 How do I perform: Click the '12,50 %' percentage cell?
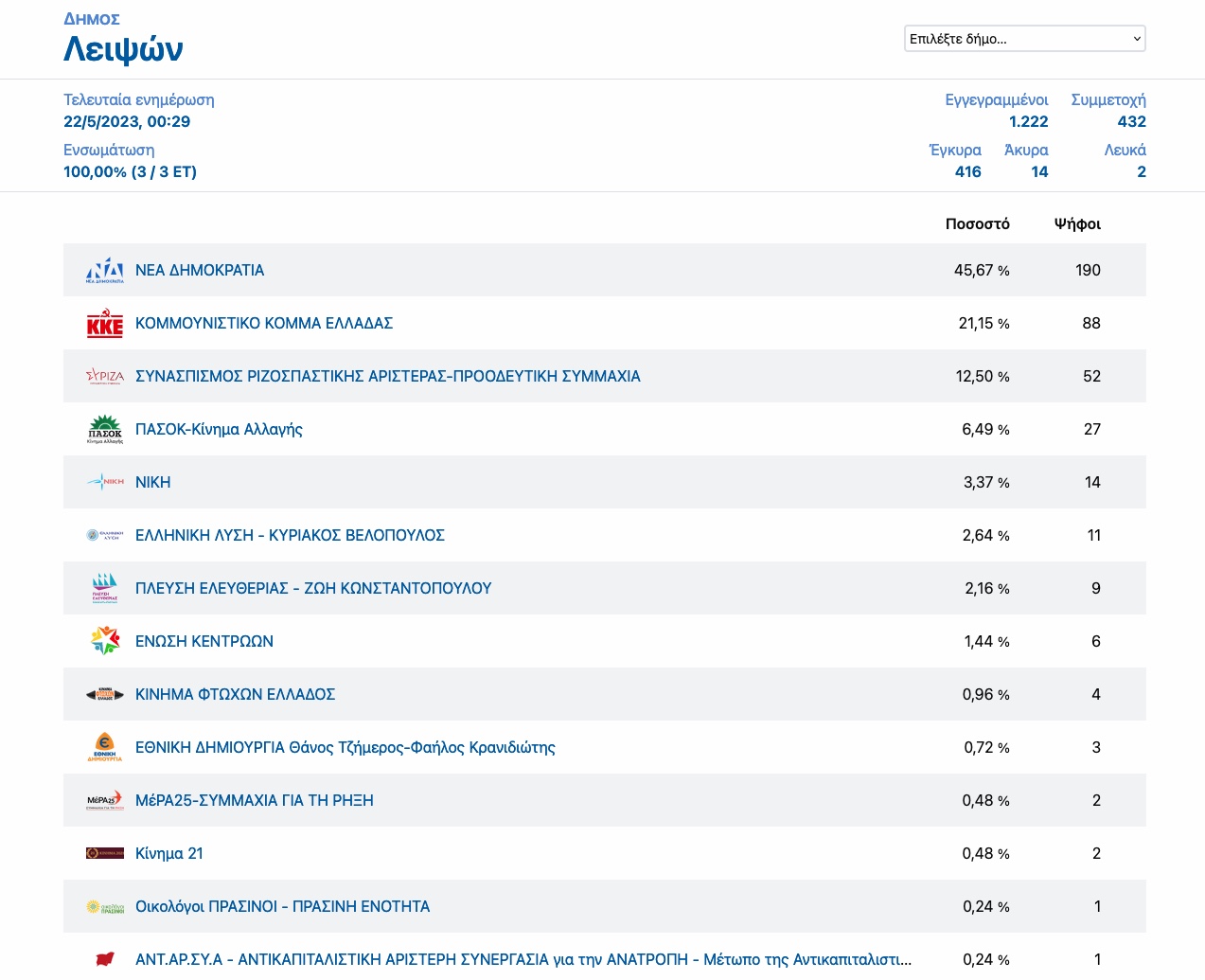pos(983,376)
